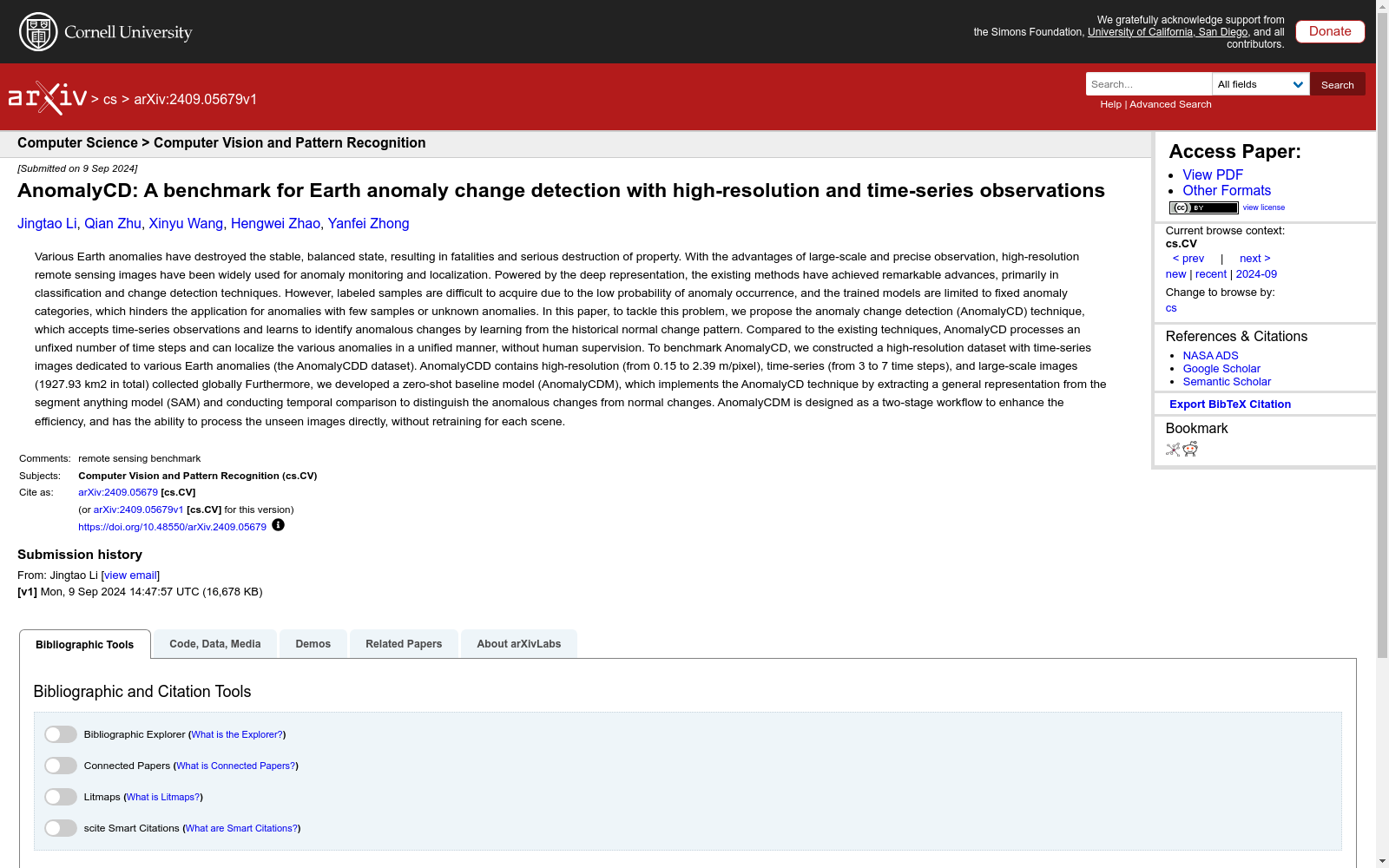Click the Cornell University logo
The image size is (1389, 868).
click(x=106, y=32)
